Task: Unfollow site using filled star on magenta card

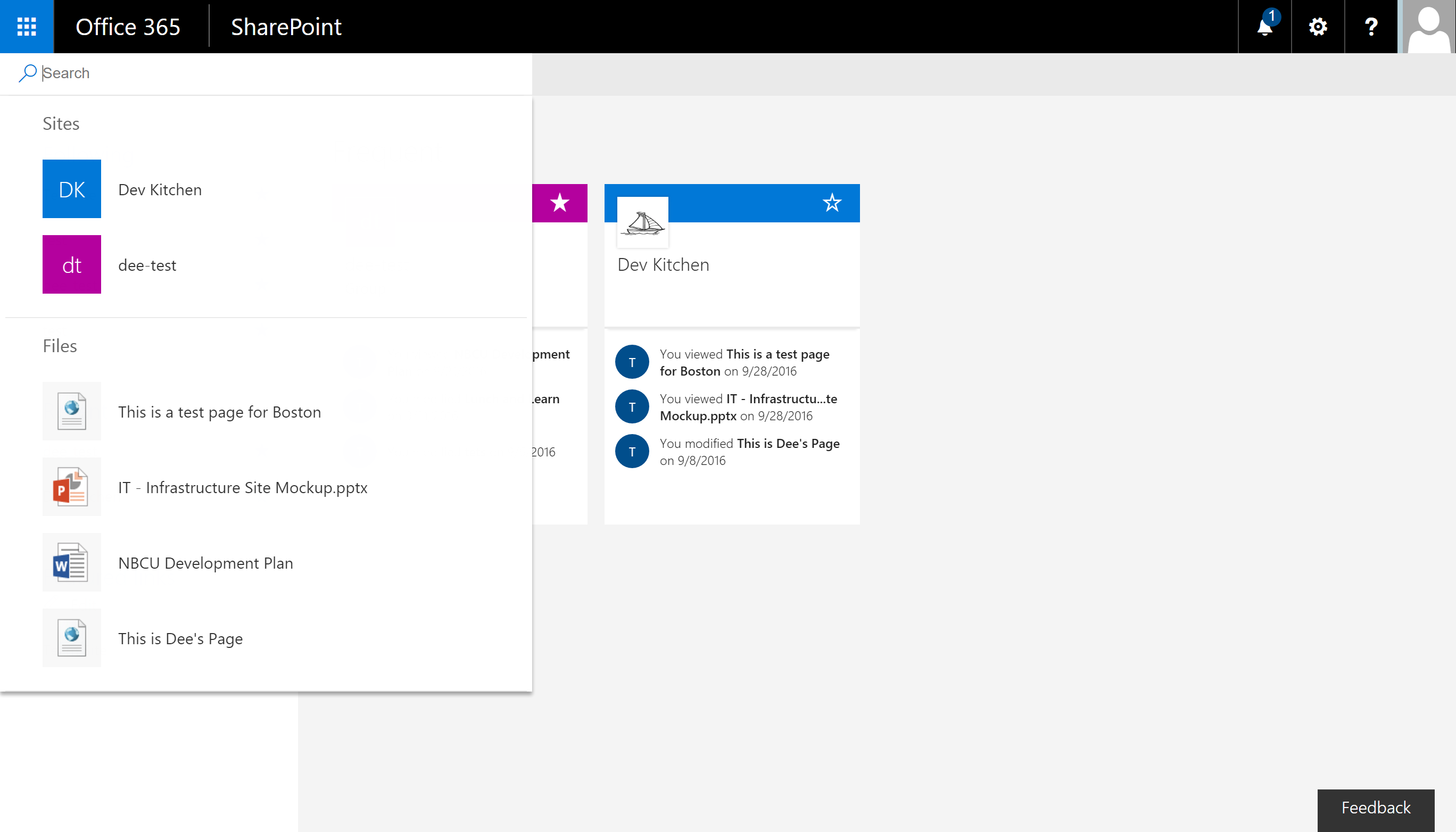Action: pyautogui.click(x=560, y=203)
